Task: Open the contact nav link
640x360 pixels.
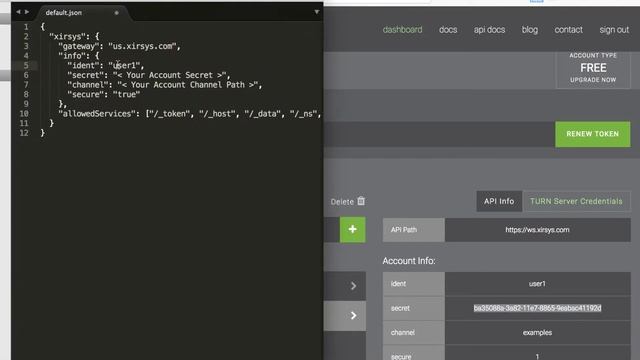Action: click(x=568, y=30)
